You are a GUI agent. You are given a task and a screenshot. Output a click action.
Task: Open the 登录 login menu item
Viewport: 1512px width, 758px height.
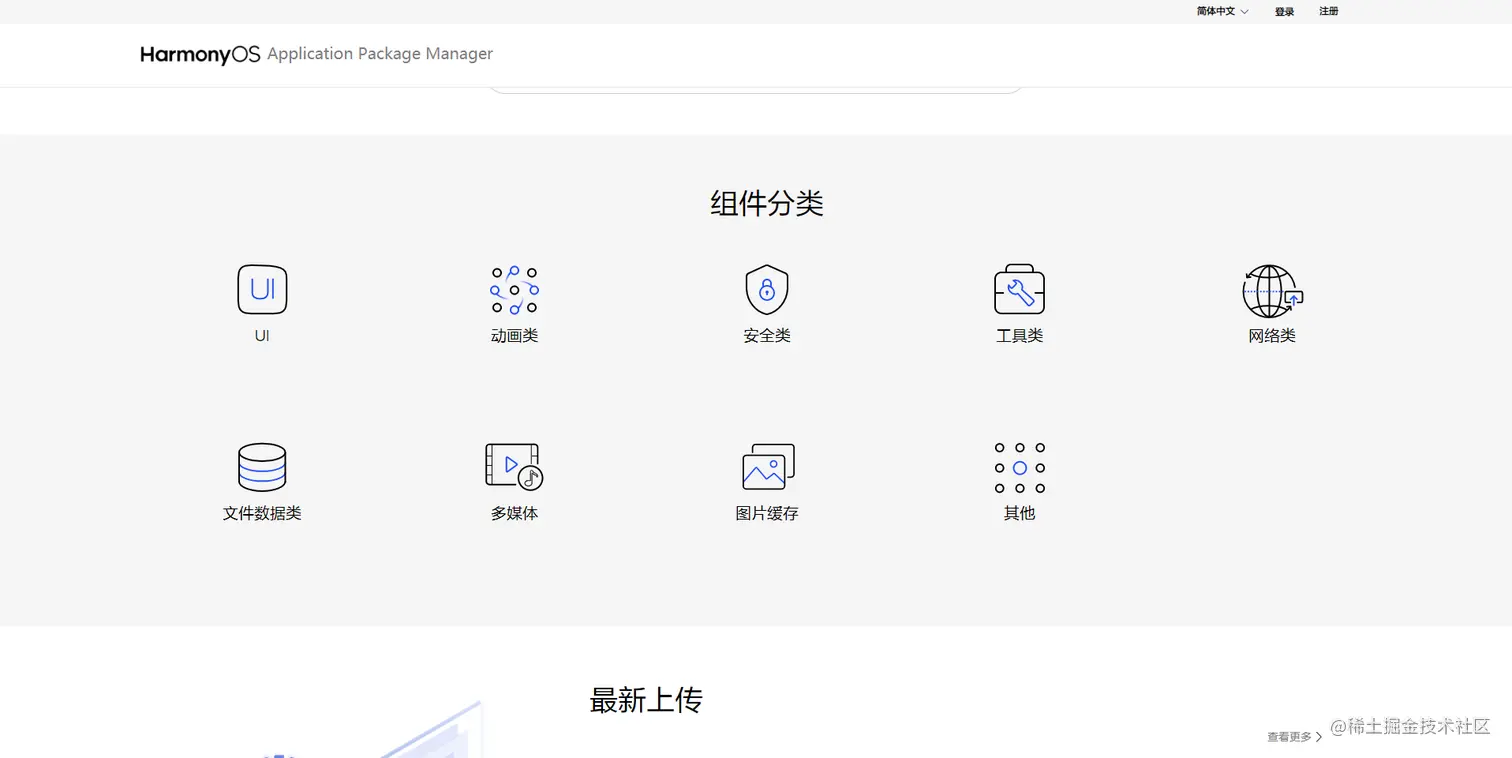click(1284, 11)
